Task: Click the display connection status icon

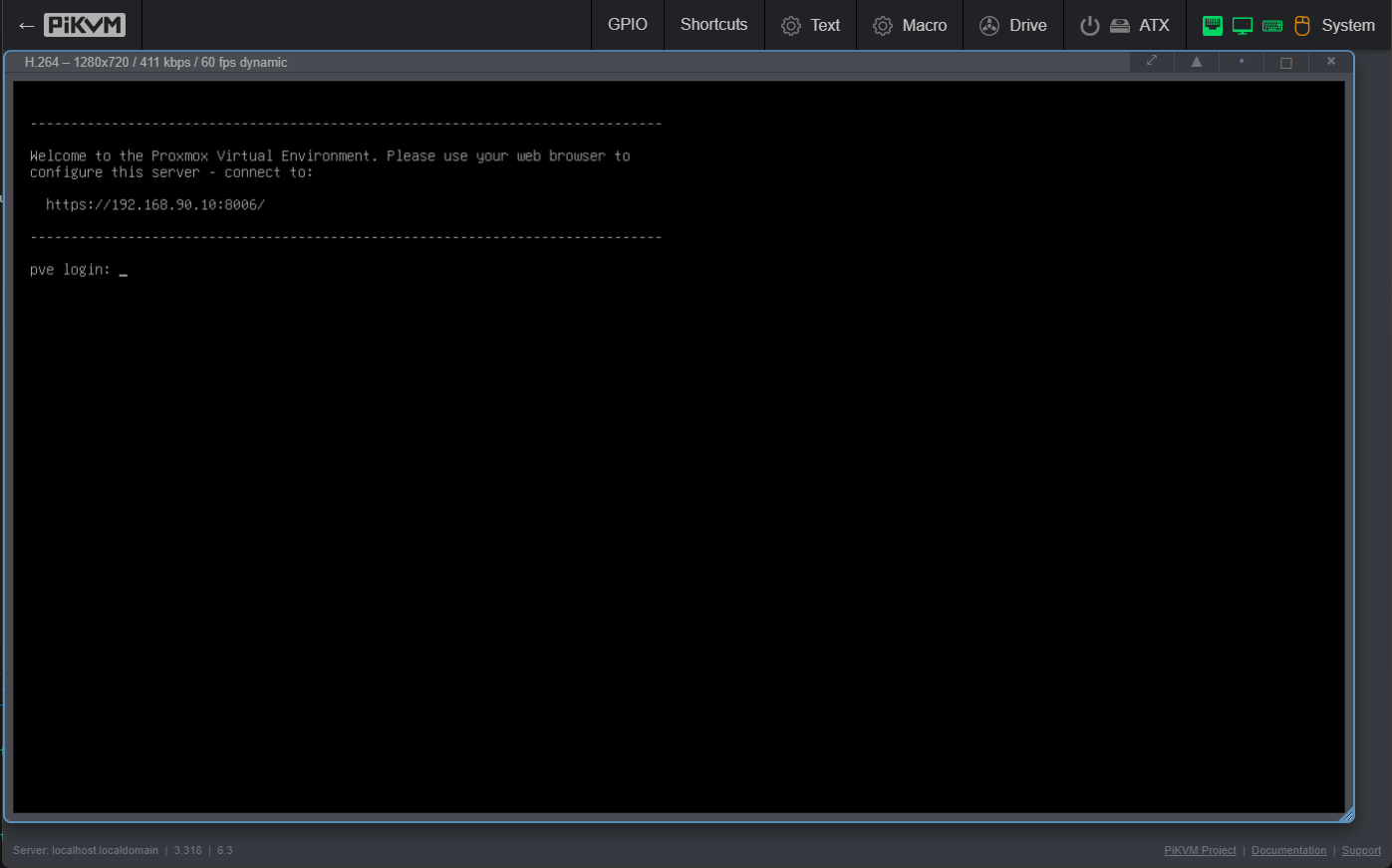Action: (x=1242, y=25)
